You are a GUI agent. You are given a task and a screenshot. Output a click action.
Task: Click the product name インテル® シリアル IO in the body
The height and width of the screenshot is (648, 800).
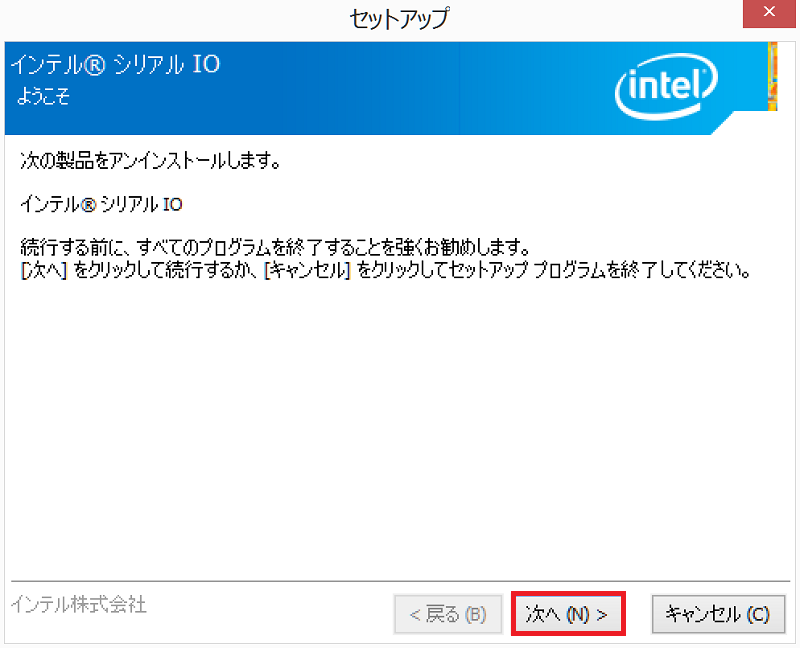101,205
